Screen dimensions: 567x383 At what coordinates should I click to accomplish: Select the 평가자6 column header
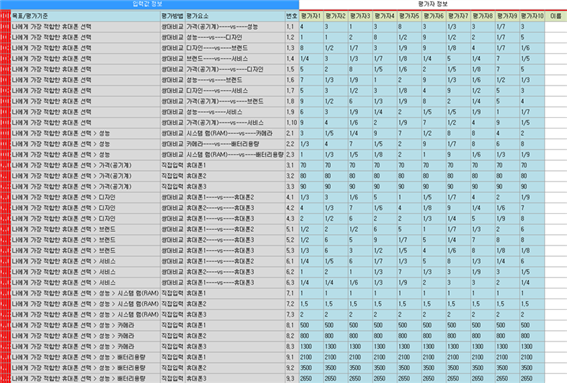click(x=434, y=16)
